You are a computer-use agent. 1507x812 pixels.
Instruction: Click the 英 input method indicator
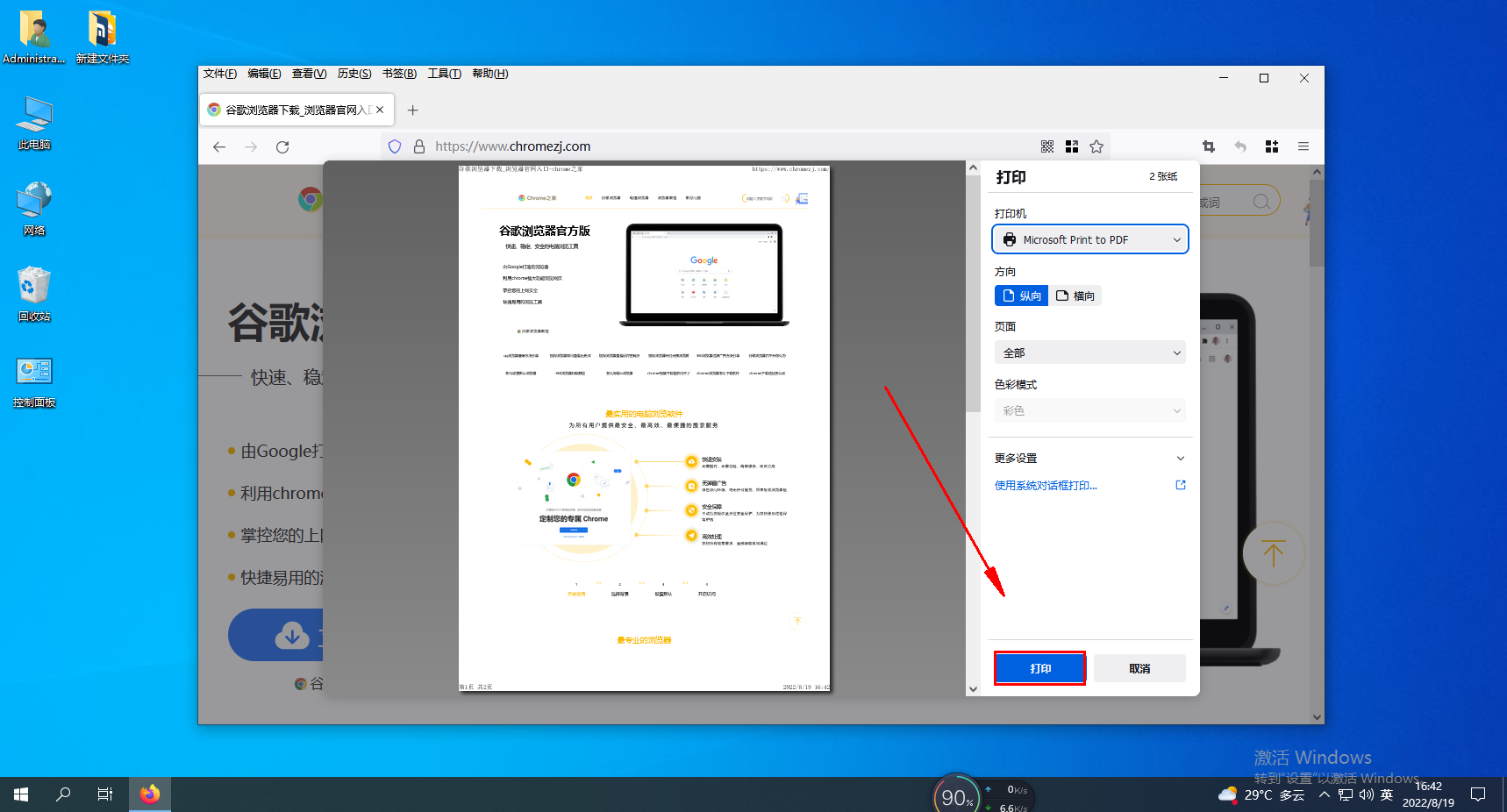click(1387, 794)
